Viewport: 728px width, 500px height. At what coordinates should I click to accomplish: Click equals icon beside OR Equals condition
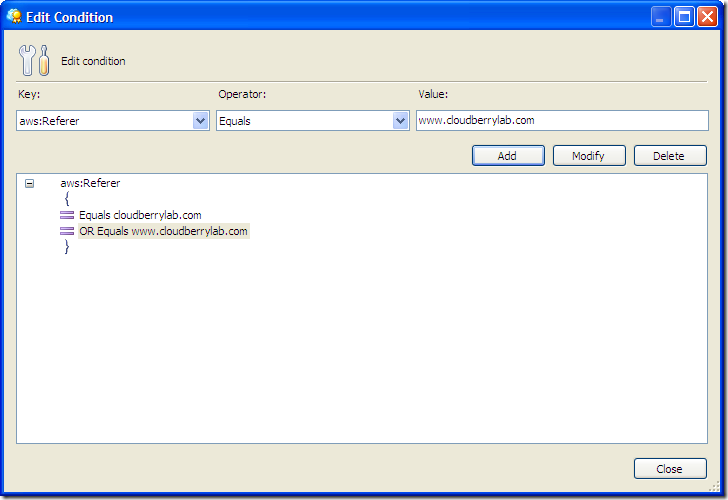67,231
